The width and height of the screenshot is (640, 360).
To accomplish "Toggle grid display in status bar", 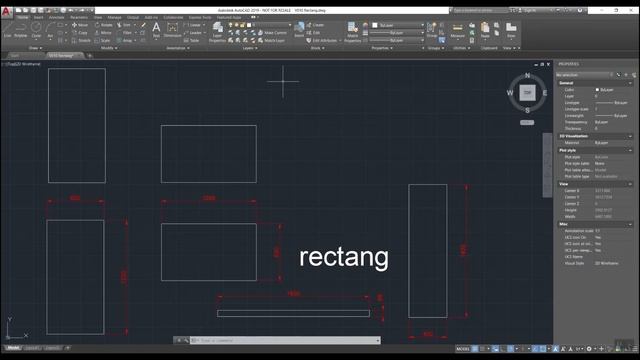I will pos(475,349).
